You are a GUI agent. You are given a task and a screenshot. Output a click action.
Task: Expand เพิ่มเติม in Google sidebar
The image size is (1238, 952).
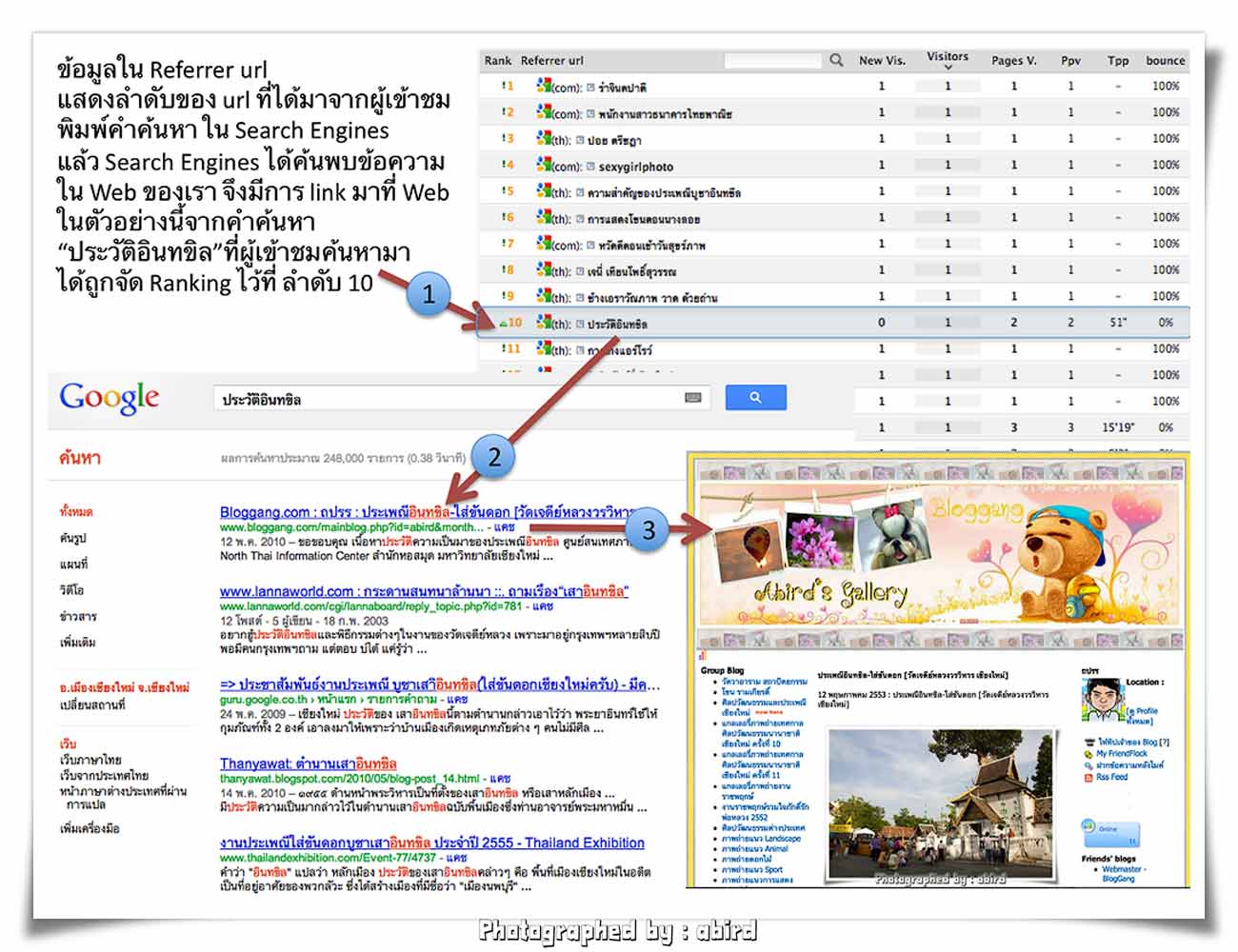(x=77, y=642)
